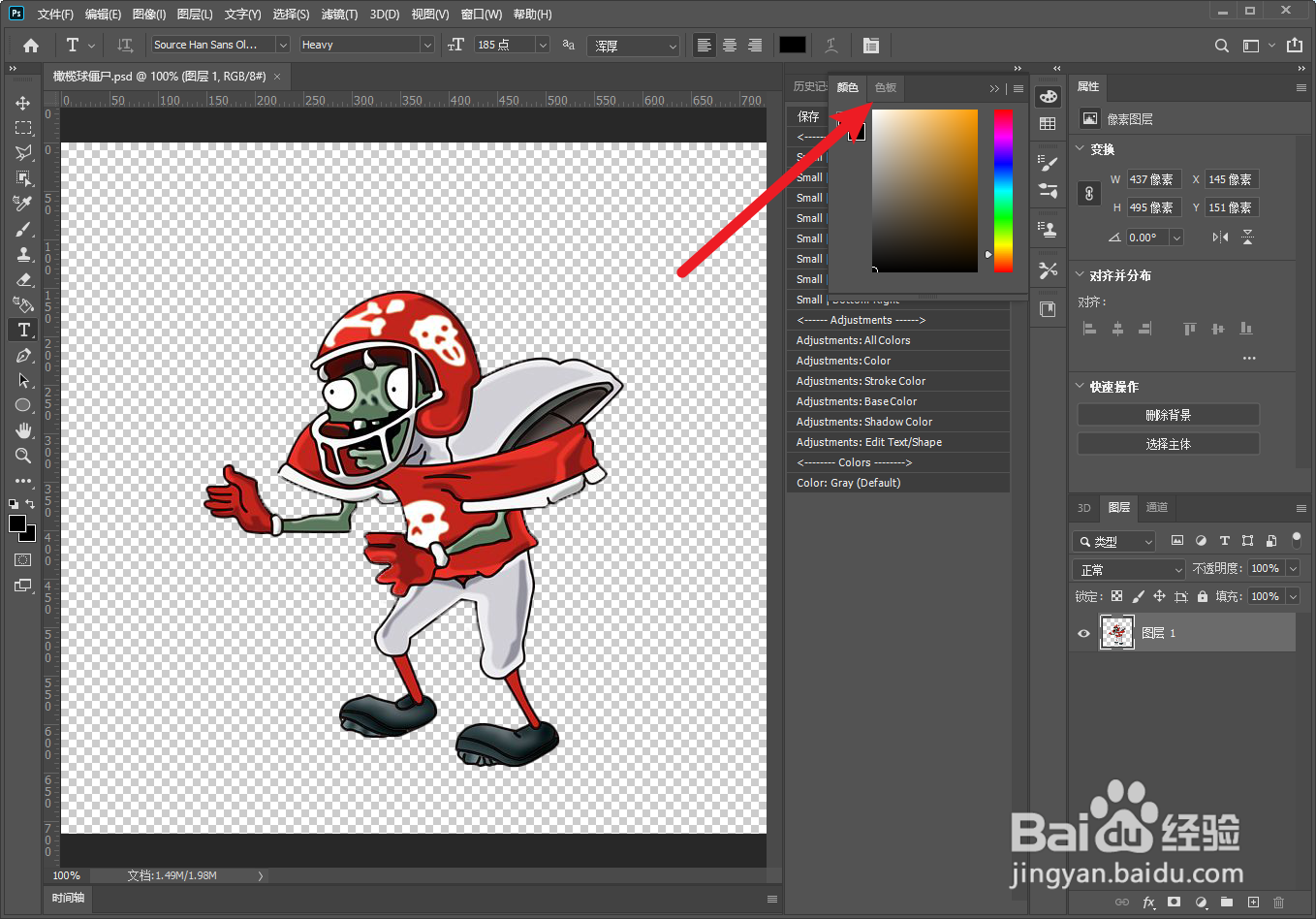Toggle Quick Mask mode
Viewport: 1316px width, 919px height.
tap(23, 560)
